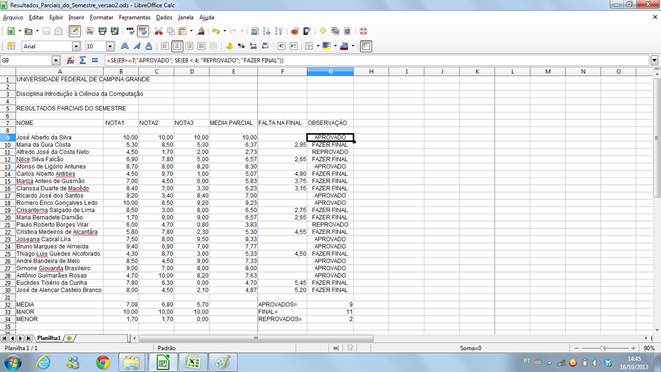Click the New spreadsheet icon
Viewport: 661px width, 372px height.
[x=11, y=31]
